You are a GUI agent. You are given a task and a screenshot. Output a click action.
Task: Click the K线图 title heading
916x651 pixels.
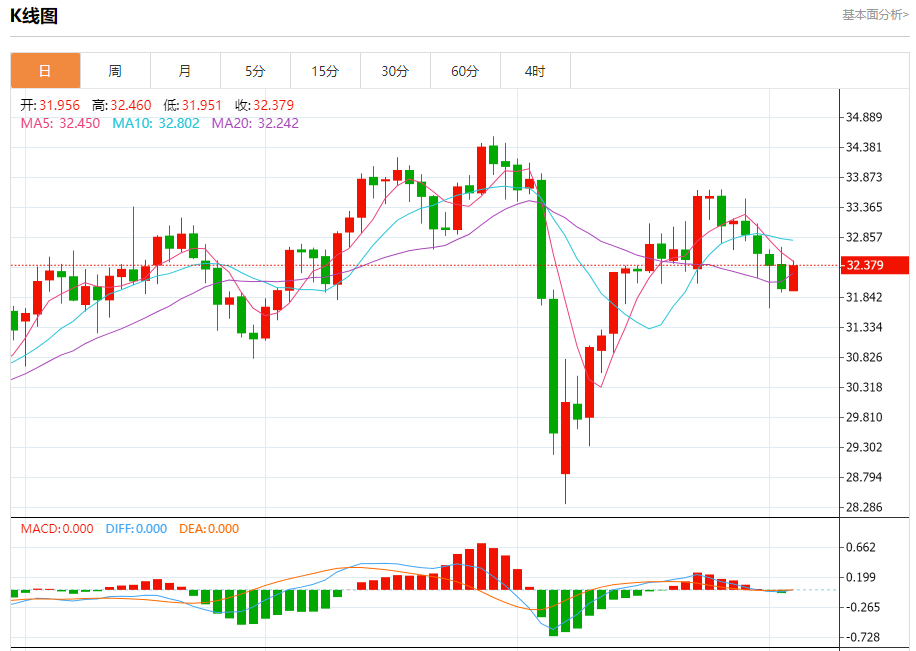[34, 16]
